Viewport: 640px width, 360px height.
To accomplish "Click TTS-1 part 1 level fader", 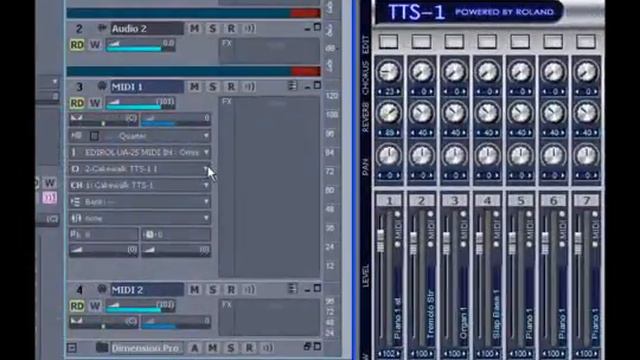I will (x=380, y=240).
